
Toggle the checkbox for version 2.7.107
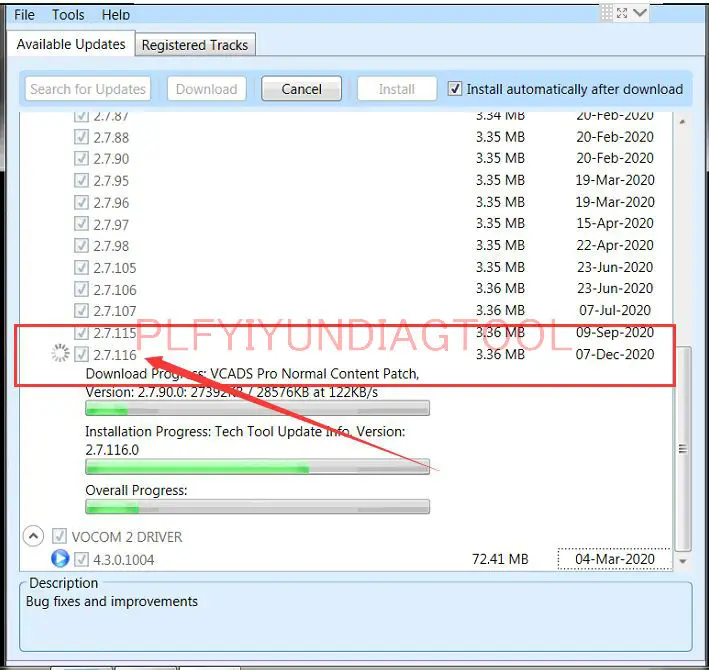coord(81,311)
